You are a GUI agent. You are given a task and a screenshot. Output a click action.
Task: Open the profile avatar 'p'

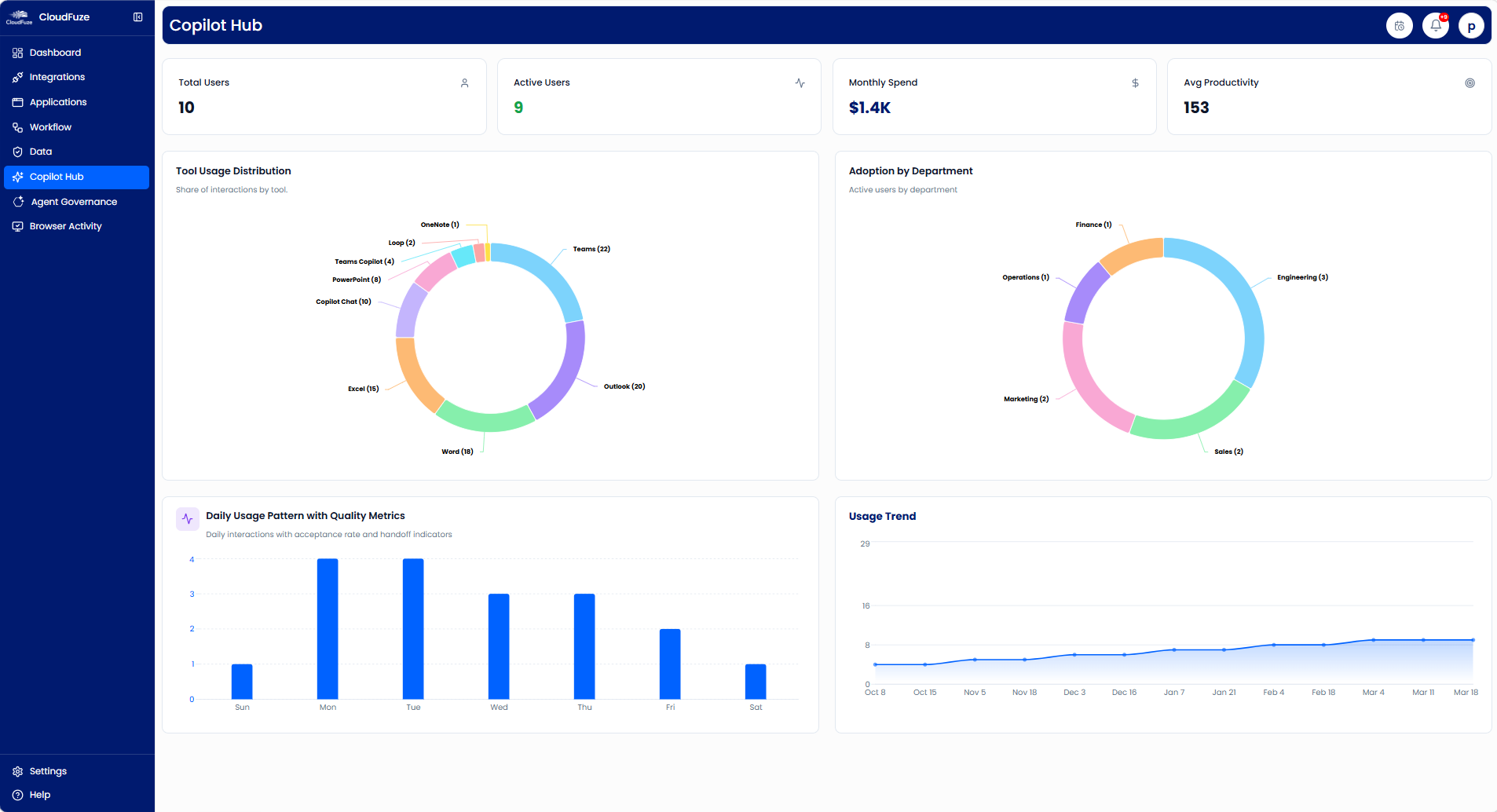pos(1472,26)
